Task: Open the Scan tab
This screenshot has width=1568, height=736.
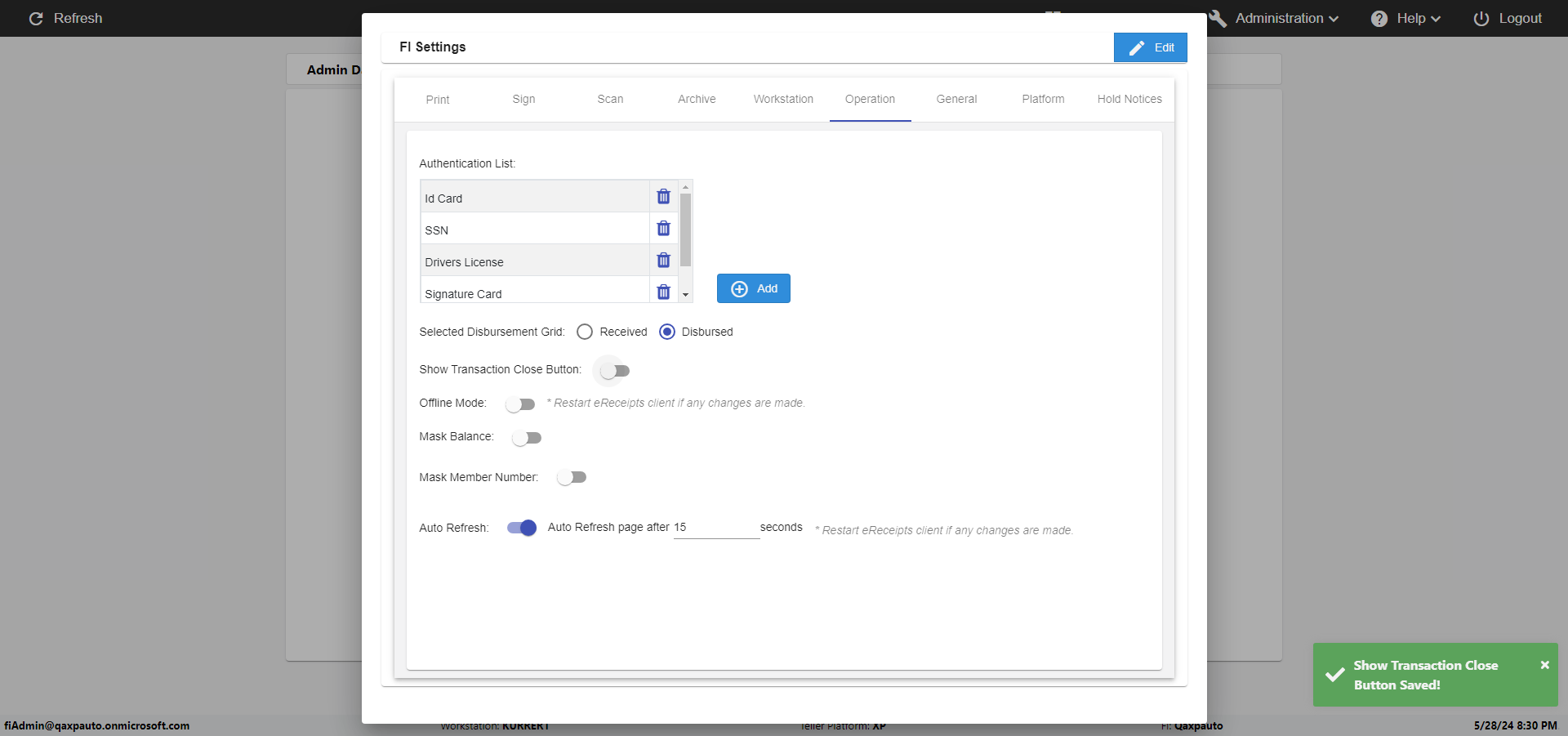Action: pos(610,100)
